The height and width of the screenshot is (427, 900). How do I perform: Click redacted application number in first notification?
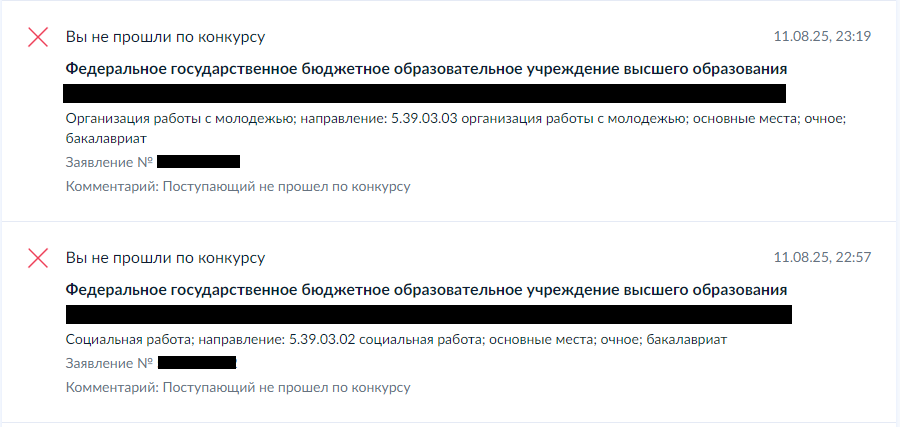click(x=198, y=161)
